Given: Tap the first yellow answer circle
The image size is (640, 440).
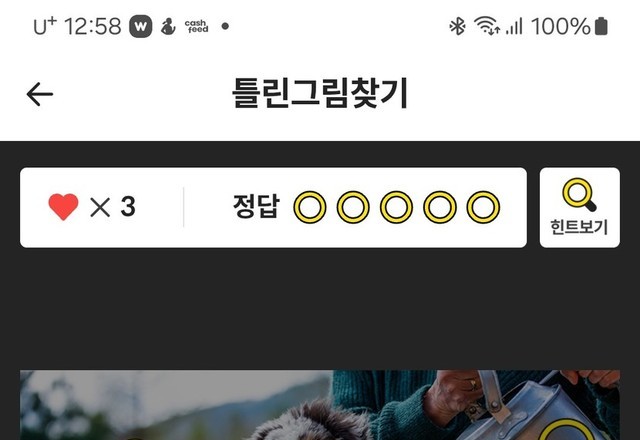Looking at the screenshot, I should coord(310,207).
